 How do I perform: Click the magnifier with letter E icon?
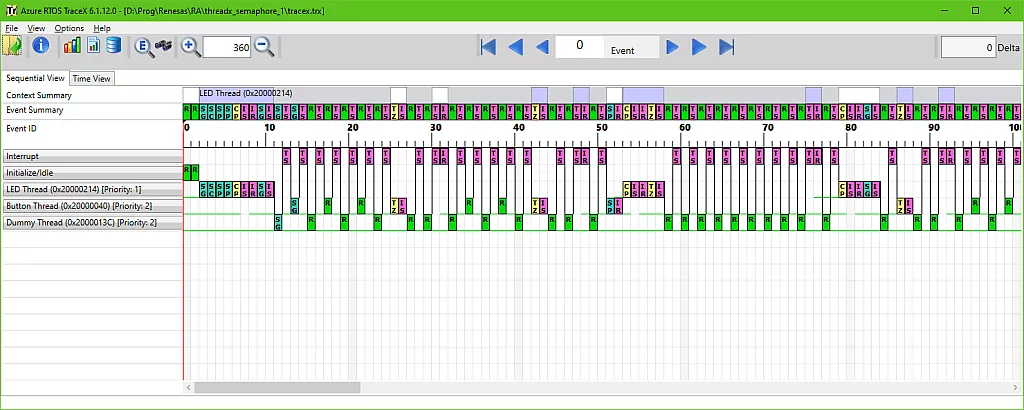[143, 46]
